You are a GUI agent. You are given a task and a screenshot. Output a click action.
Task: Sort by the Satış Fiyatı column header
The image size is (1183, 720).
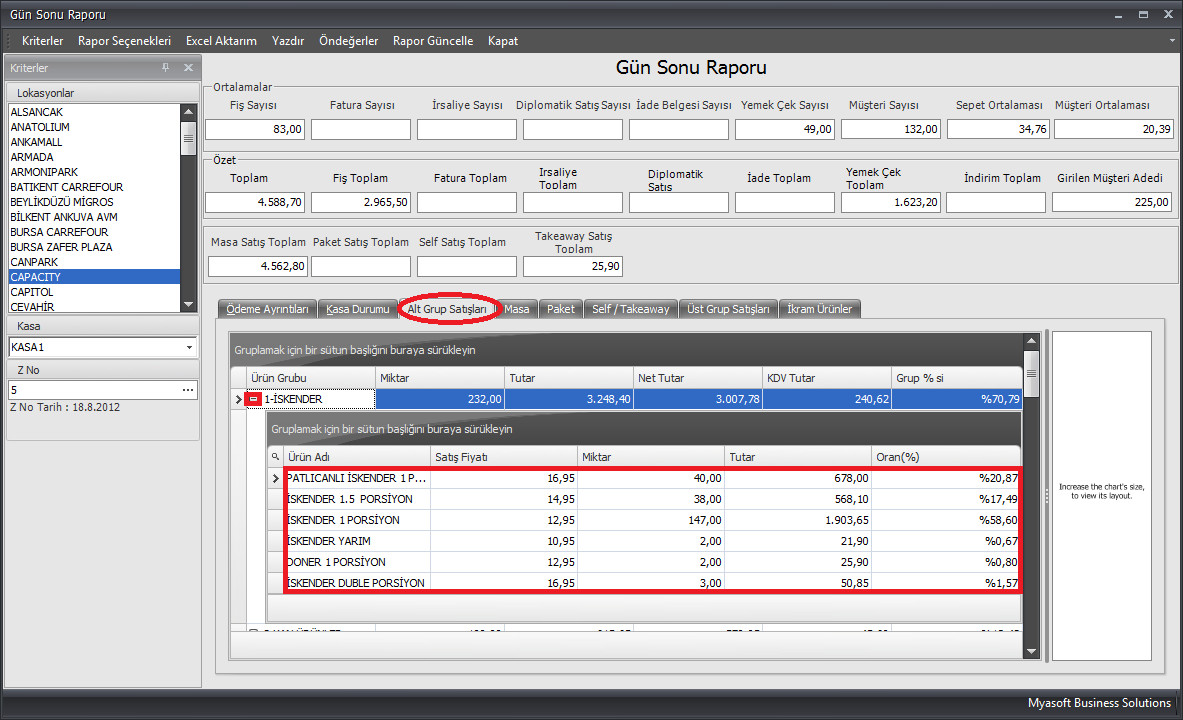click(503, 457)
